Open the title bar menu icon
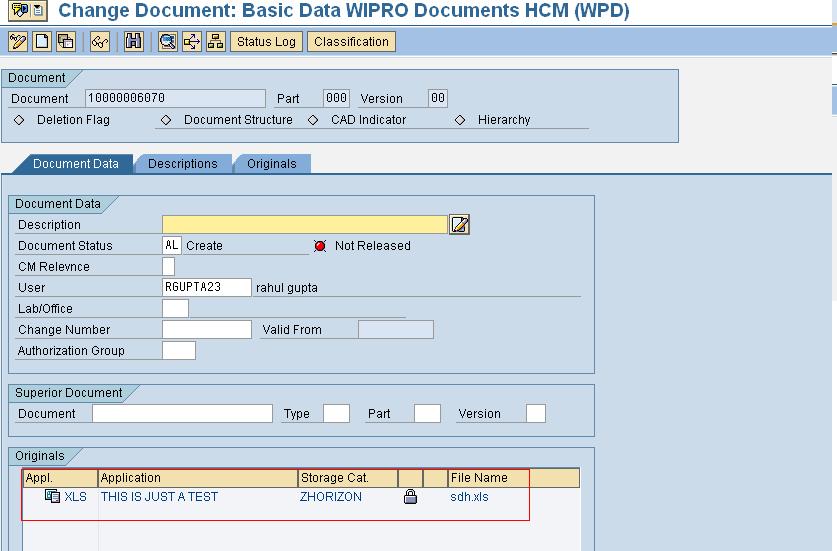 tap(27, 10)
